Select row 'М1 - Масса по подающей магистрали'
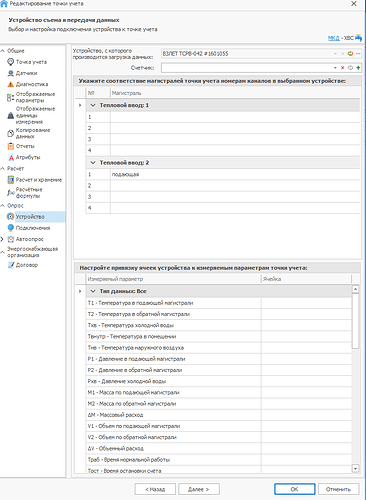 [x=219, y=393]
